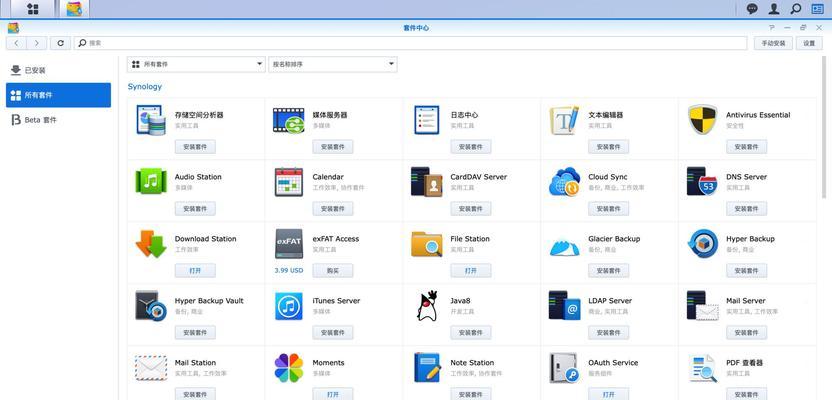The height and width of the screenshot is (400, 832).
Task: Install the Audio Station package
Action: pos(195,208)
